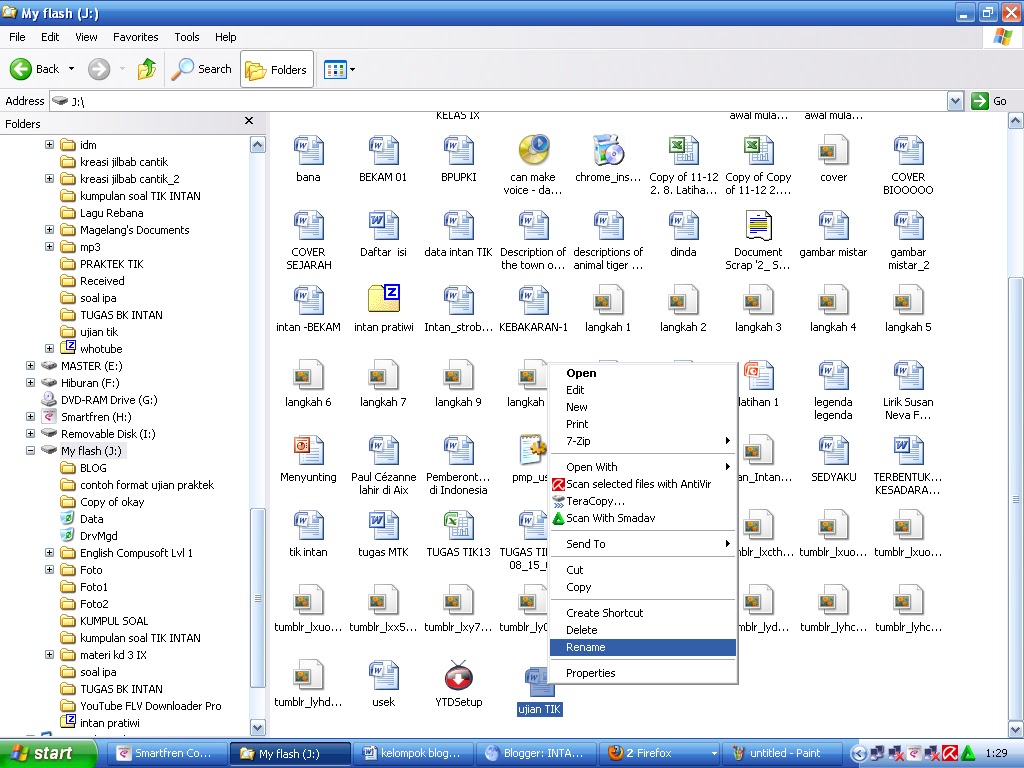The image size is (1024, 768).
Task: Go up one folder level icon
Action: click(x=147, y=69)
